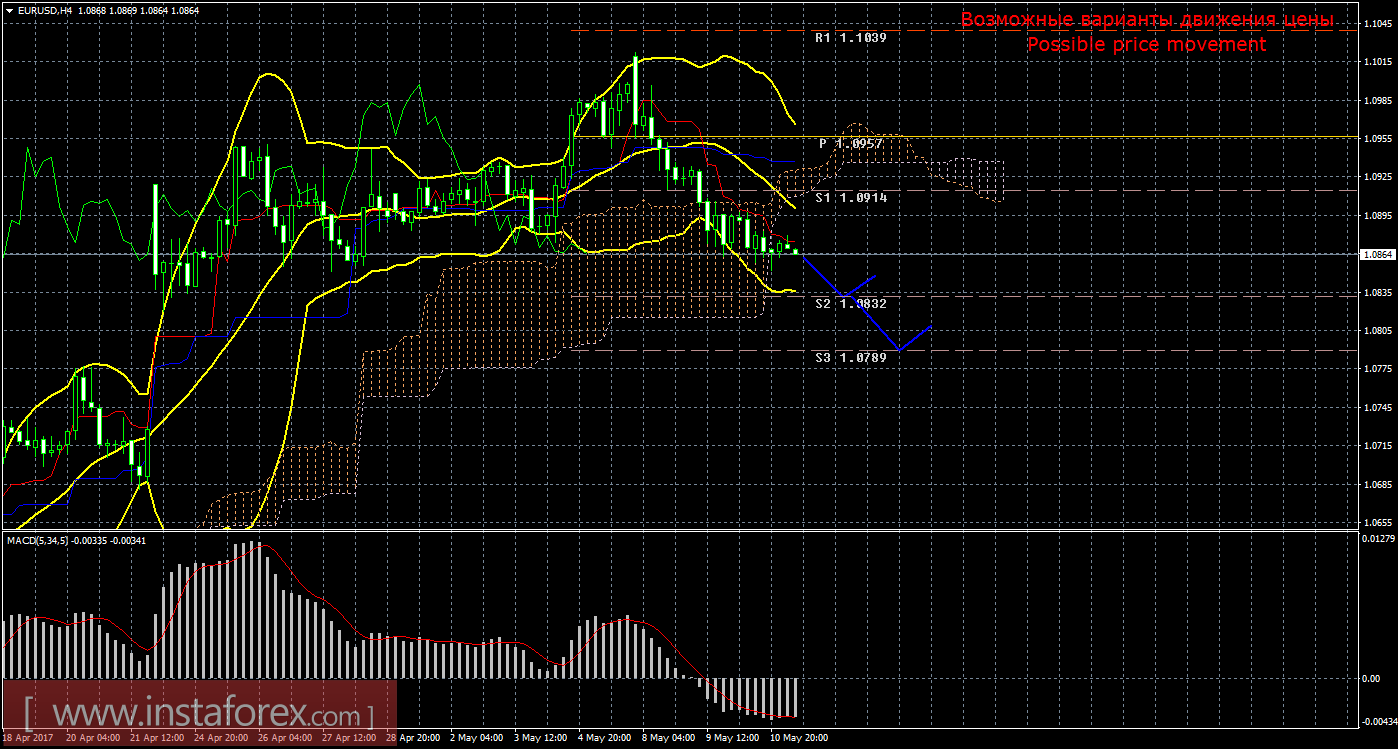
Task: Select the P 1.0957 pivot label
Action: point(851,144)
